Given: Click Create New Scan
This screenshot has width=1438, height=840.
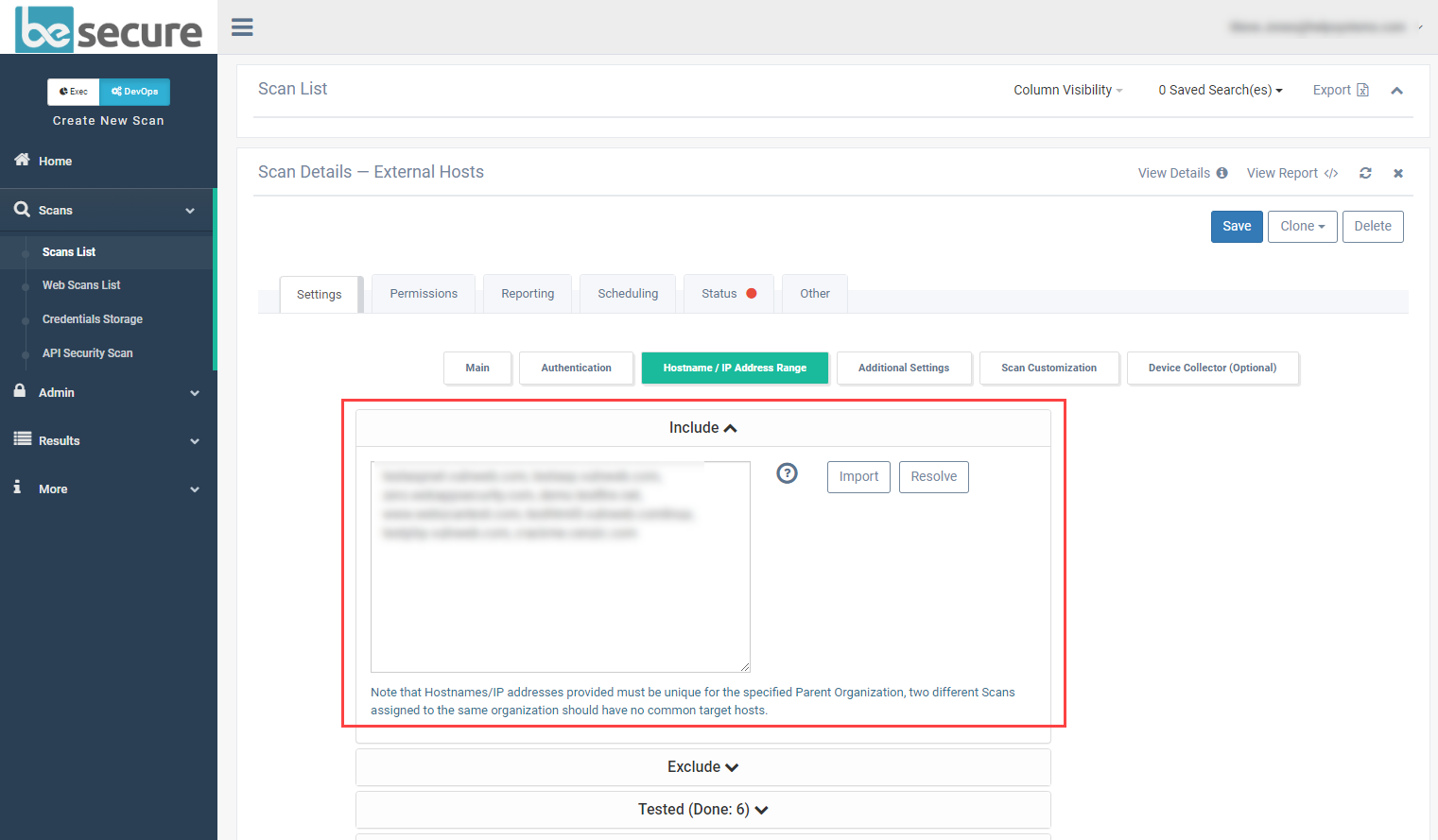Looking at the screenshot, I should [x=109, y=121].
